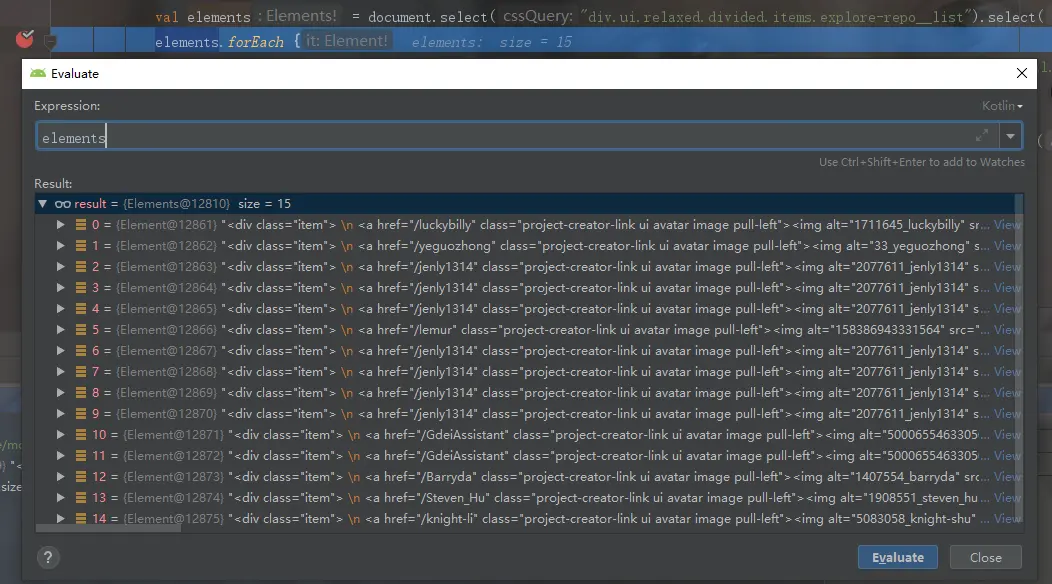Click View link for element 0
The image size is (1052, 584).
point(1007,225)
